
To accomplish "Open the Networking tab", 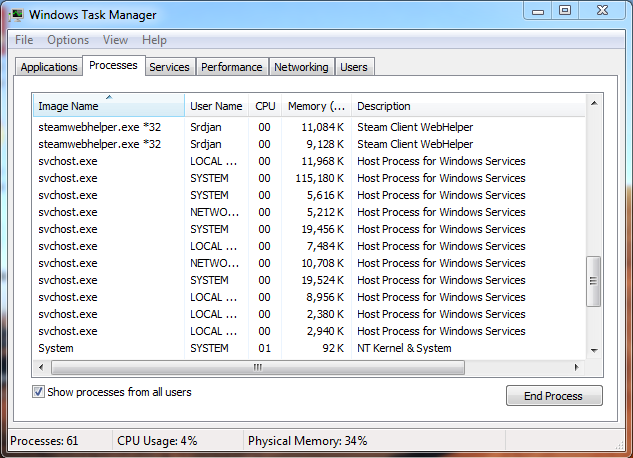I will click(301, 67).
